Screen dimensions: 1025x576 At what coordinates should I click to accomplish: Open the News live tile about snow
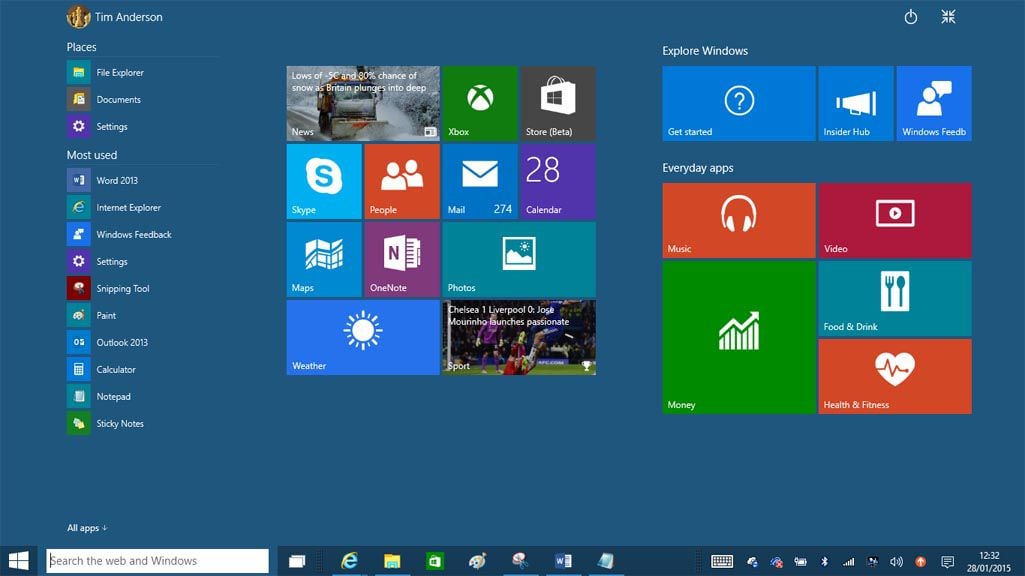point(363,103)
